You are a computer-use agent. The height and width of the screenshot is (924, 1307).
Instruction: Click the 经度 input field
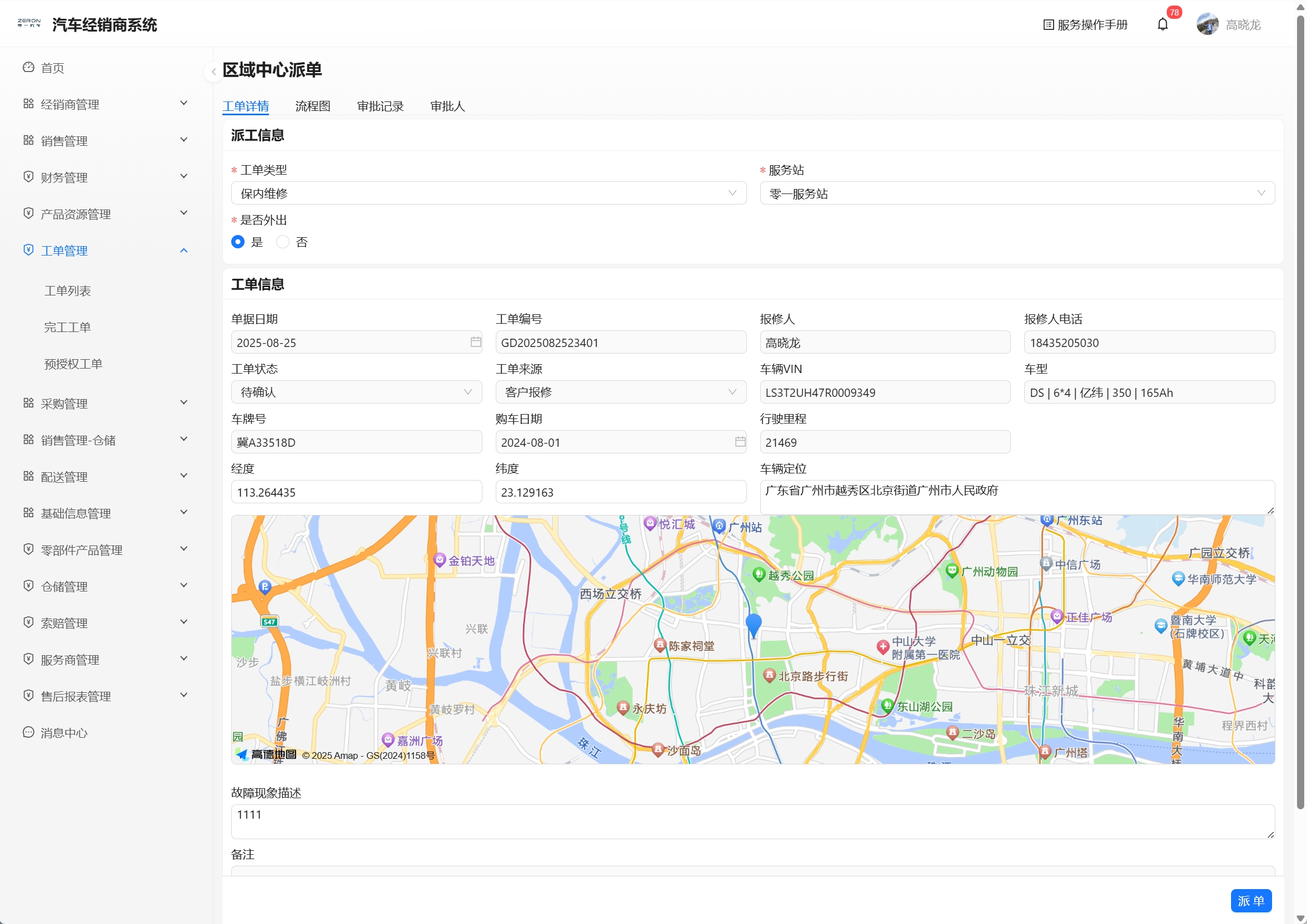point(357,492)
